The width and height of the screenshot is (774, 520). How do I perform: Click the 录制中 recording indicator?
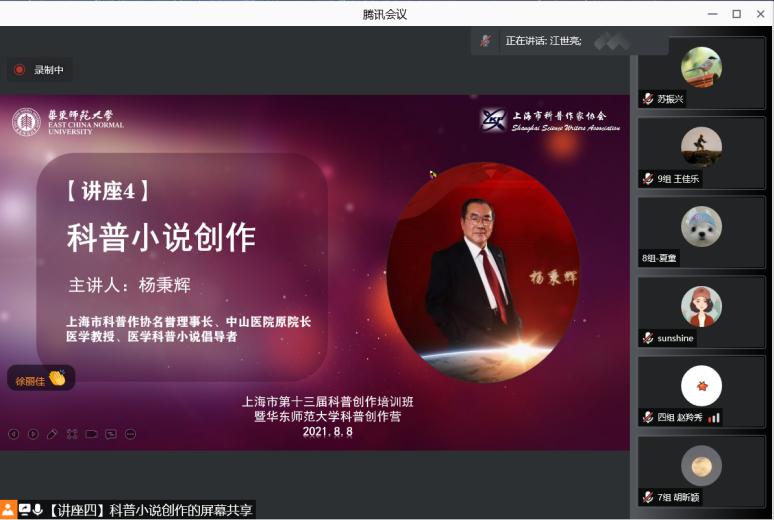(40, 70)
